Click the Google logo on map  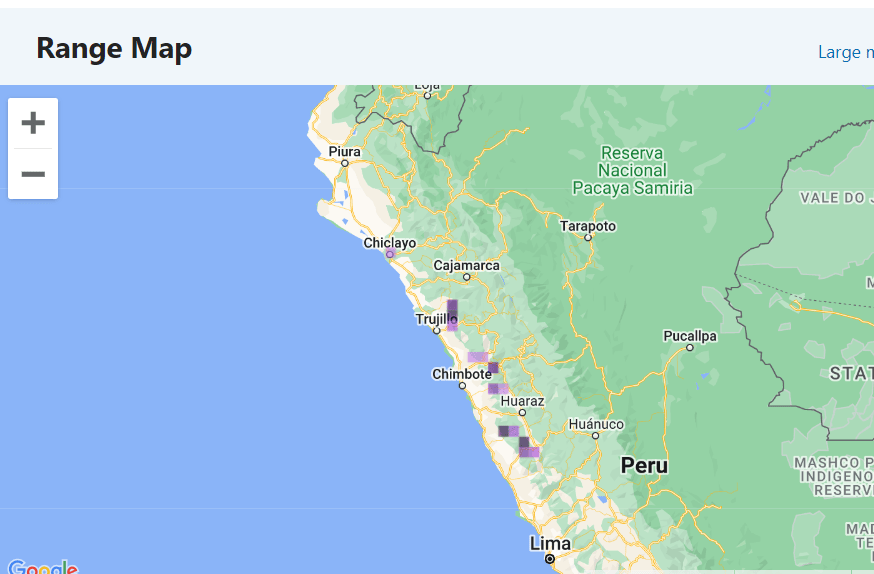pos(43,567)
